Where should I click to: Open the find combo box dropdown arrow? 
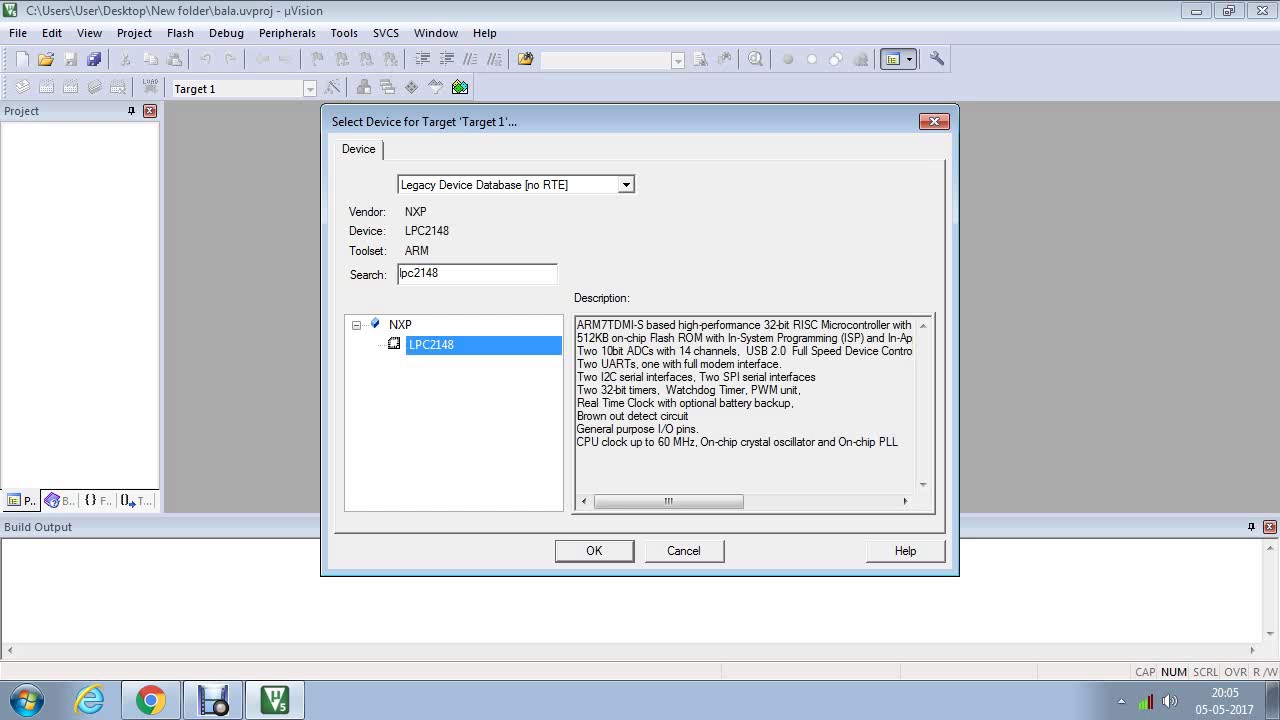pos(678,60)
